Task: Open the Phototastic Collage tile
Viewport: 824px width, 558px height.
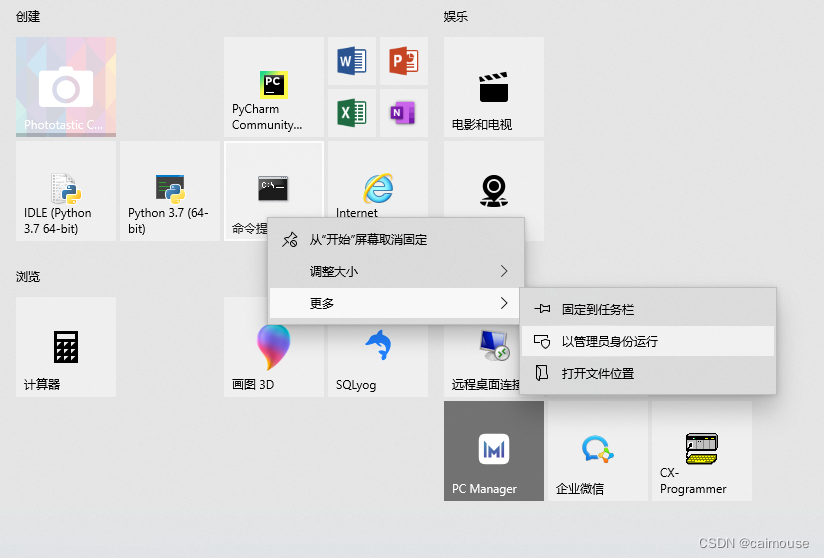Action: point(66,87)
